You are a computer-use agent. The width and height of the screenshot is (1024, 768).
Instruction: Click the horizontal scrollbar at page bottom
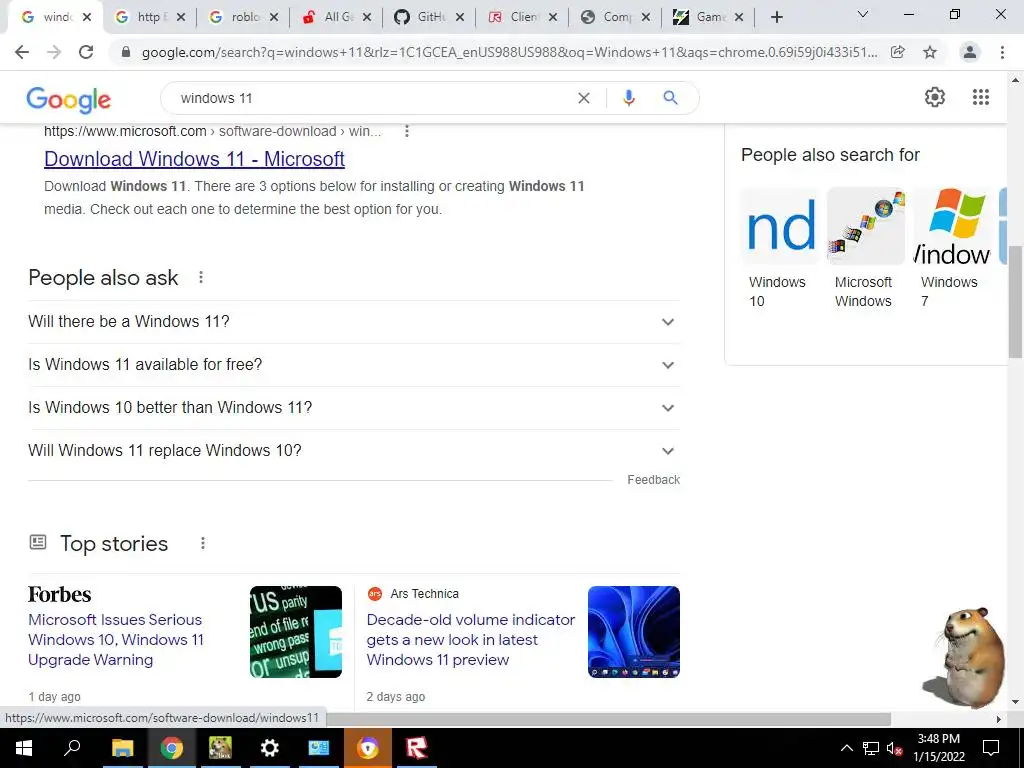[609, 719]
